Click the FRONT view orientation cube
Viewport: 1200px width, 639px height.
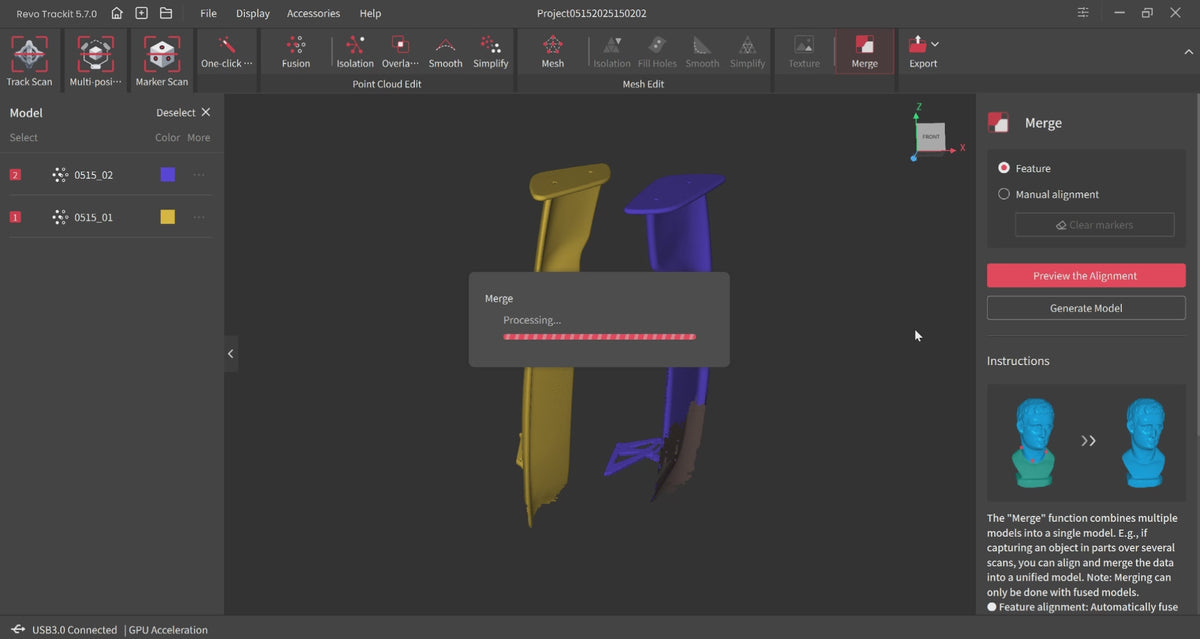coord(931,138)
